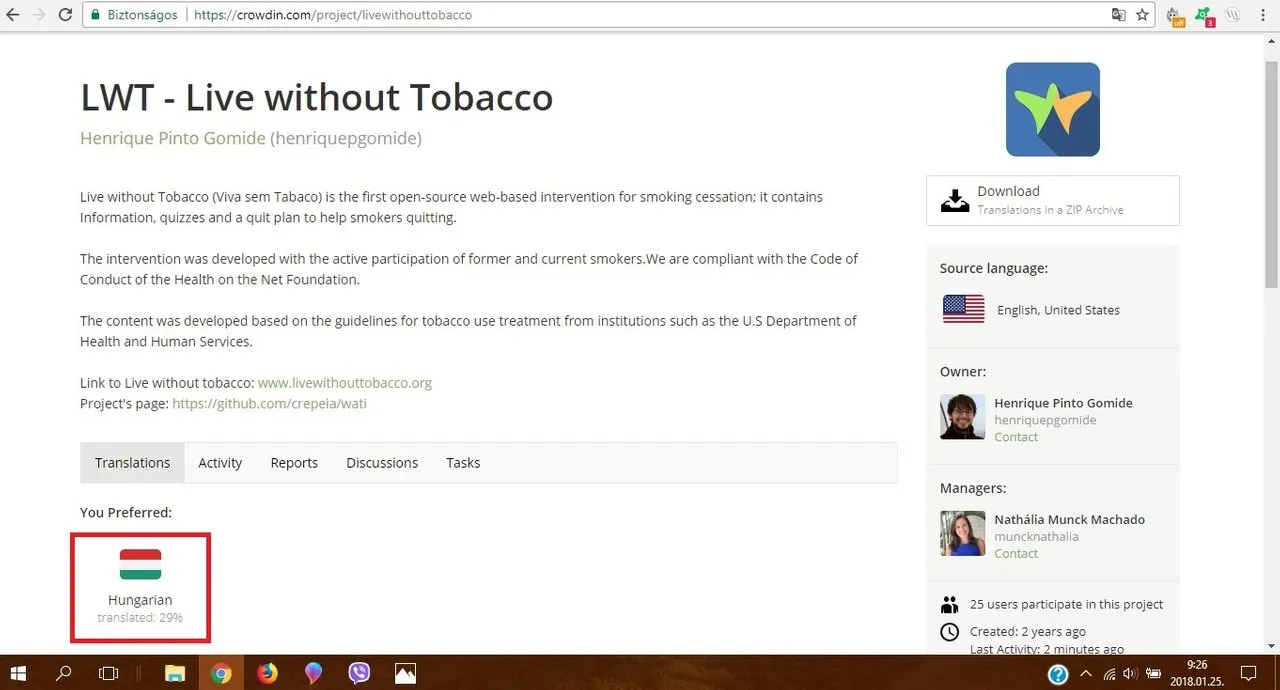Image resolution: width=1280 pixels, height=690 pixels.
Task: Open owner name Henrique Pinto Gomide in sidebar
Action: [1063, 403]
